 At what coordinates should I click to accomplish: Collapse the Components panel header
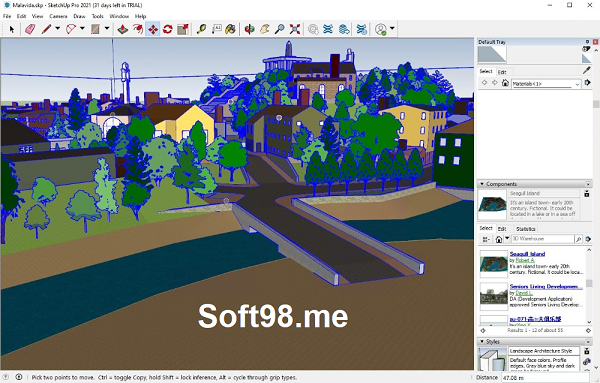[535, 184]
